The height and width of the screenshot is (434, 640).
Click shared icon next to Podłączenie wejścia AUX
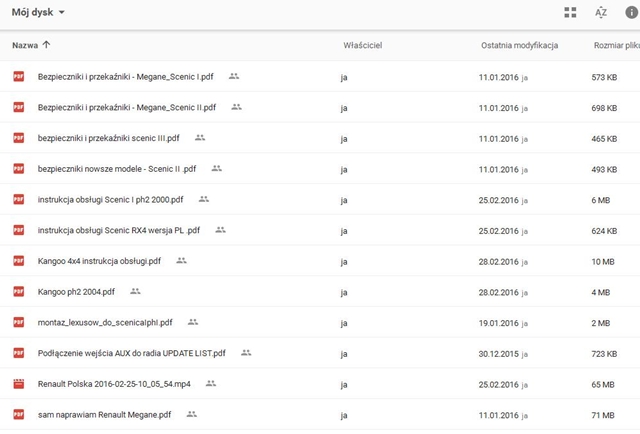point(246,353)
